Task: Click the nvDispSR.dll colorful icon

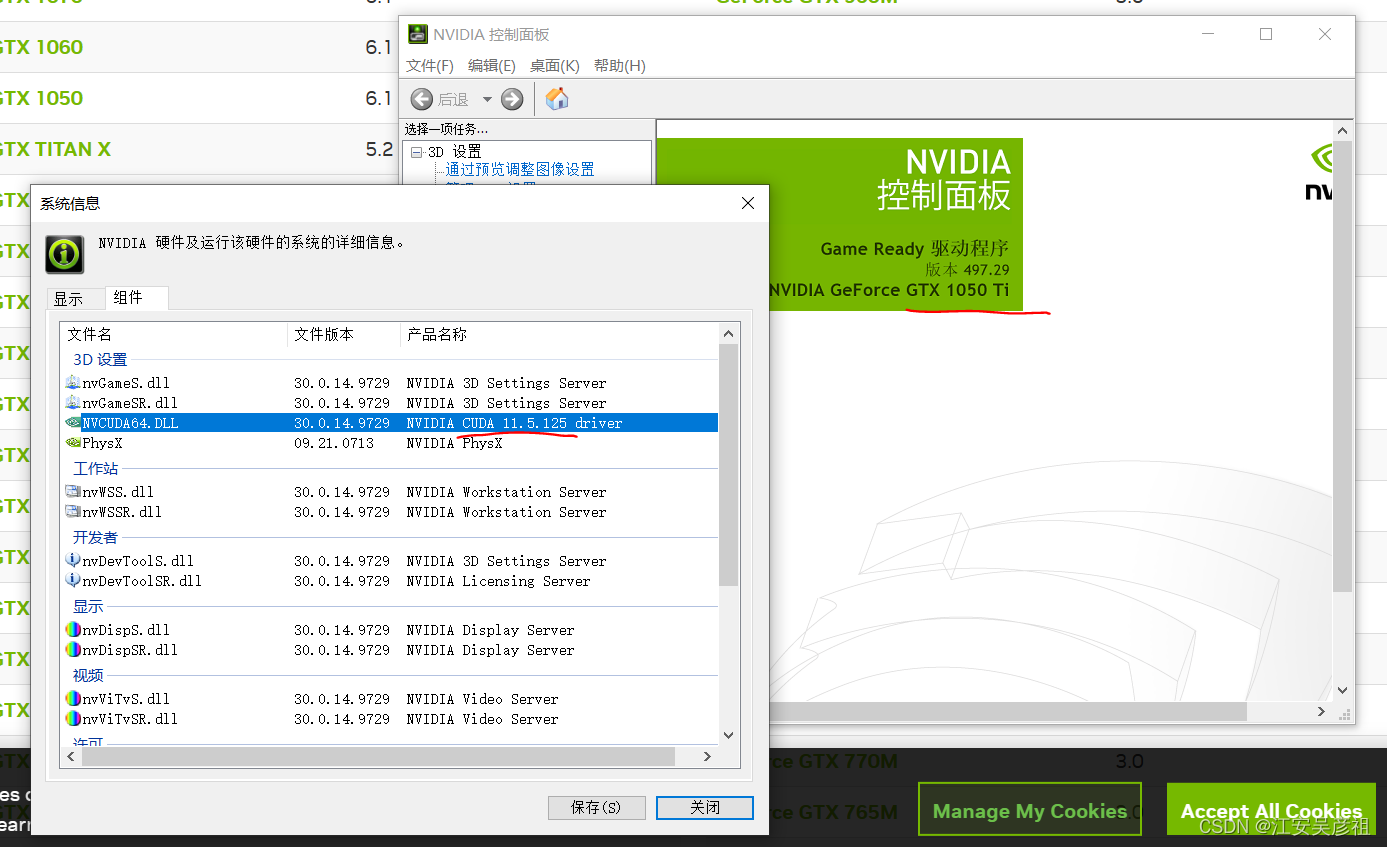Action: (x=73, y=649)
